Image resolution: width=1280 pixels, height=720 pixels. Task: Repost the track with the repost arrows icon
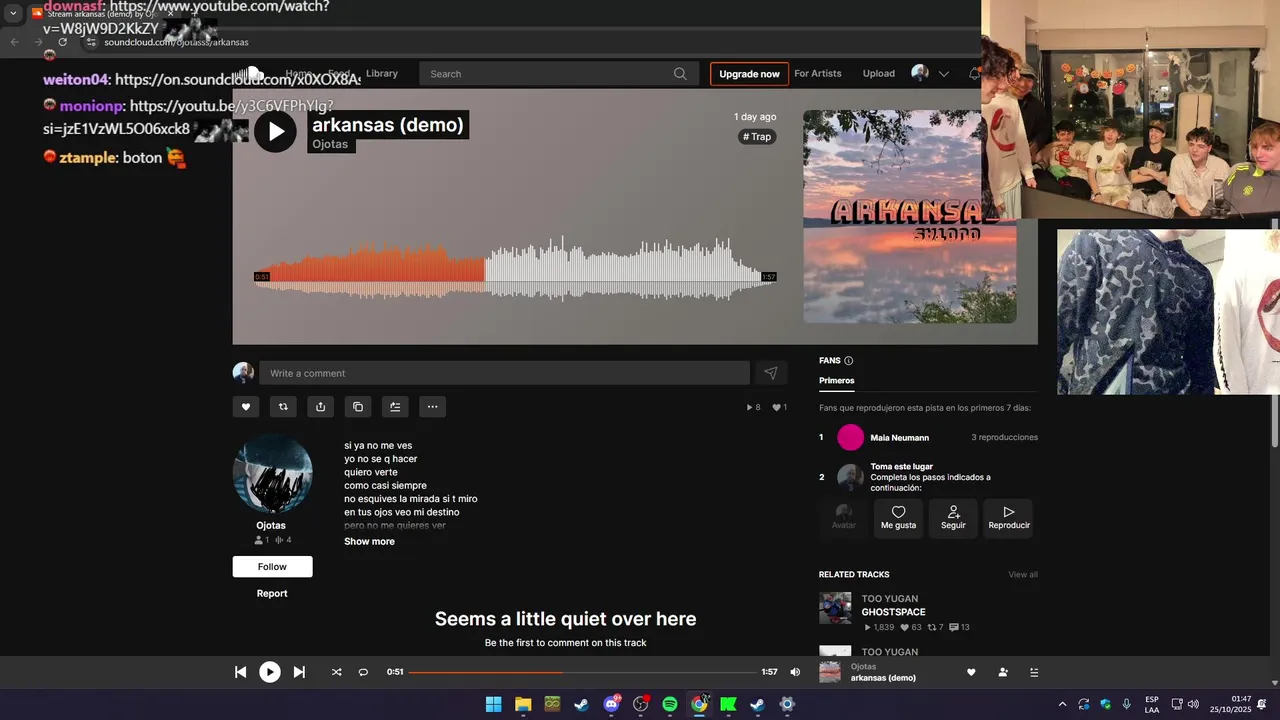(x=283, y=407)
